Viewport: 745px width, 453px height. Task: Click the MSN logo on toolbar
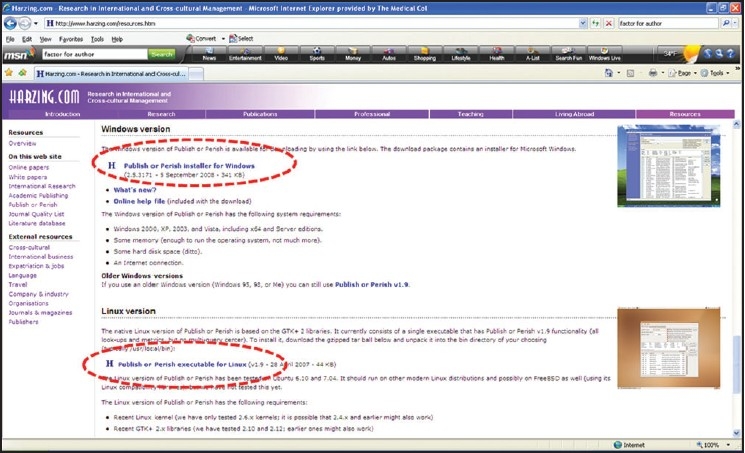click(x=18, y=55)
